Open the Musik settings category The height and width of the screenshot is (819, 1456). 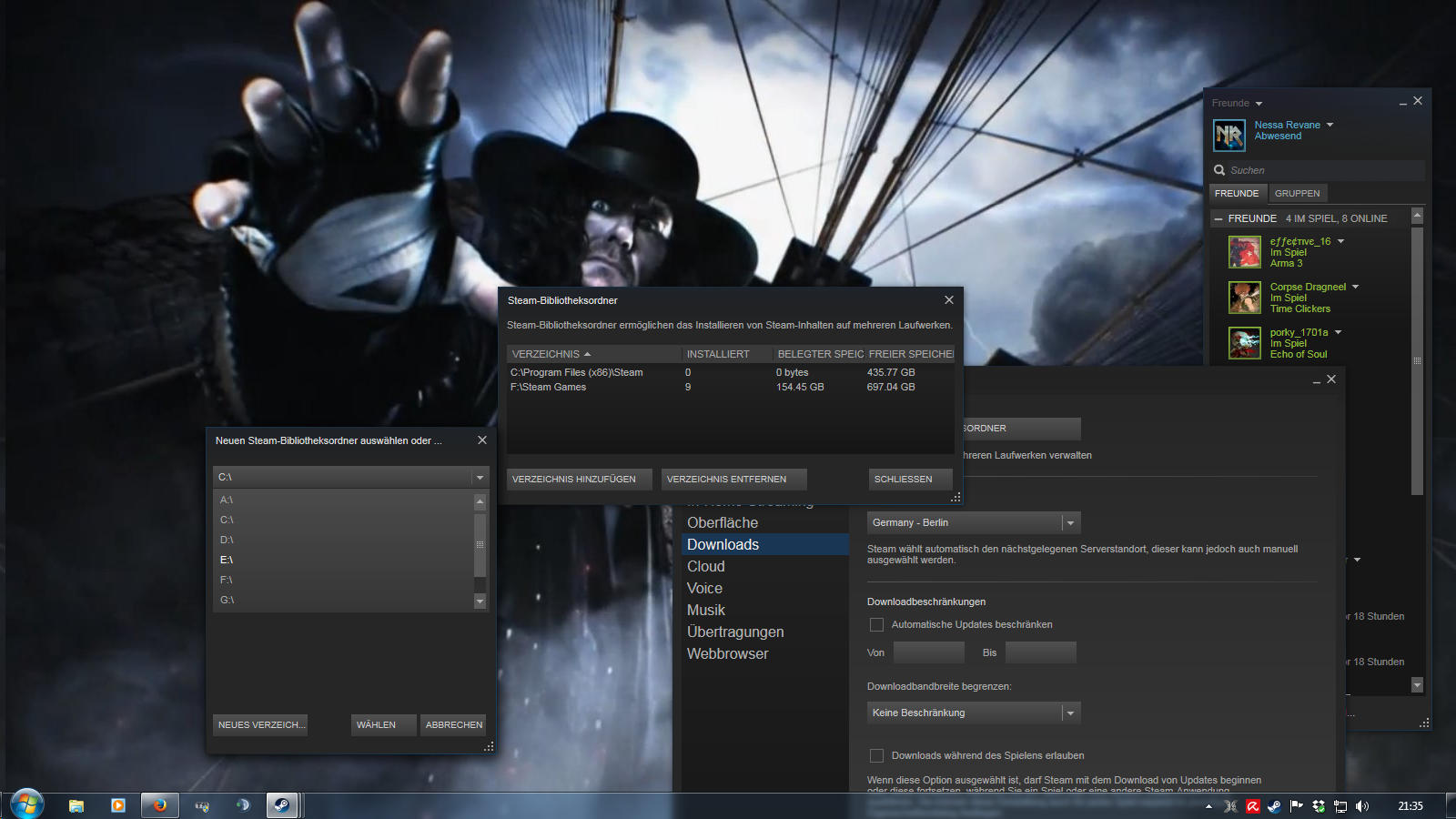[765, 610]
